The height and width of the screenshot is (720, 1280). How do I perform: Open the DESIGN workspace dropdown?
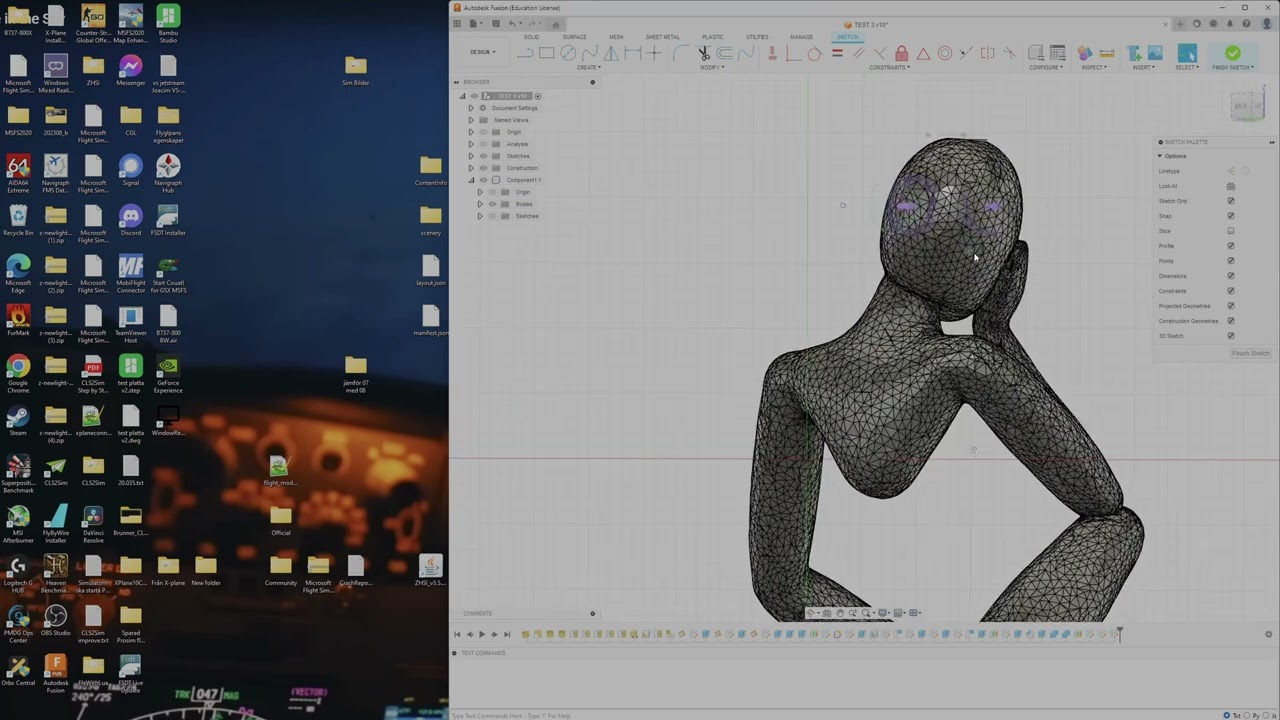[483, 52]
